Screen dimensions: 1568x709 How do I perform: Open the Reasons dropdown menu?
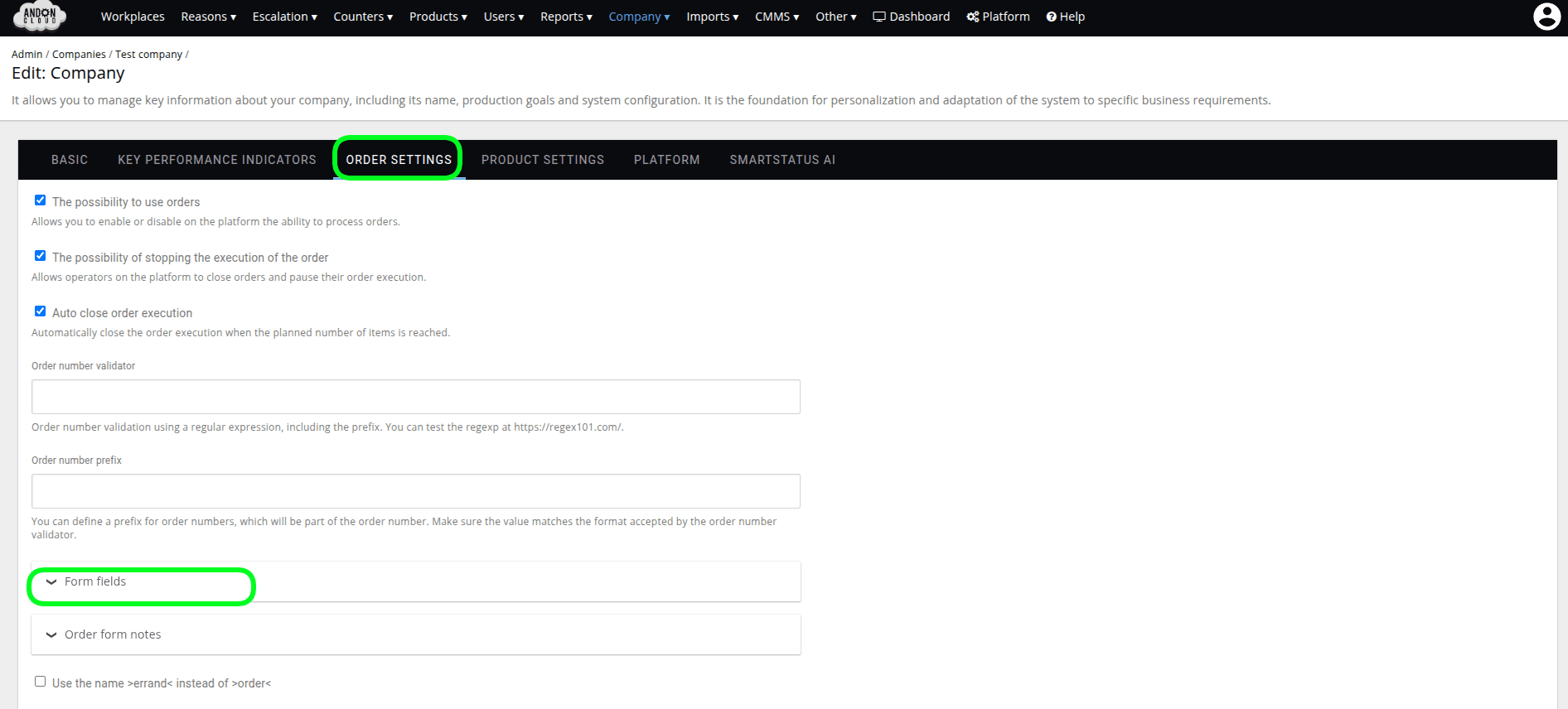click(208, 17)
